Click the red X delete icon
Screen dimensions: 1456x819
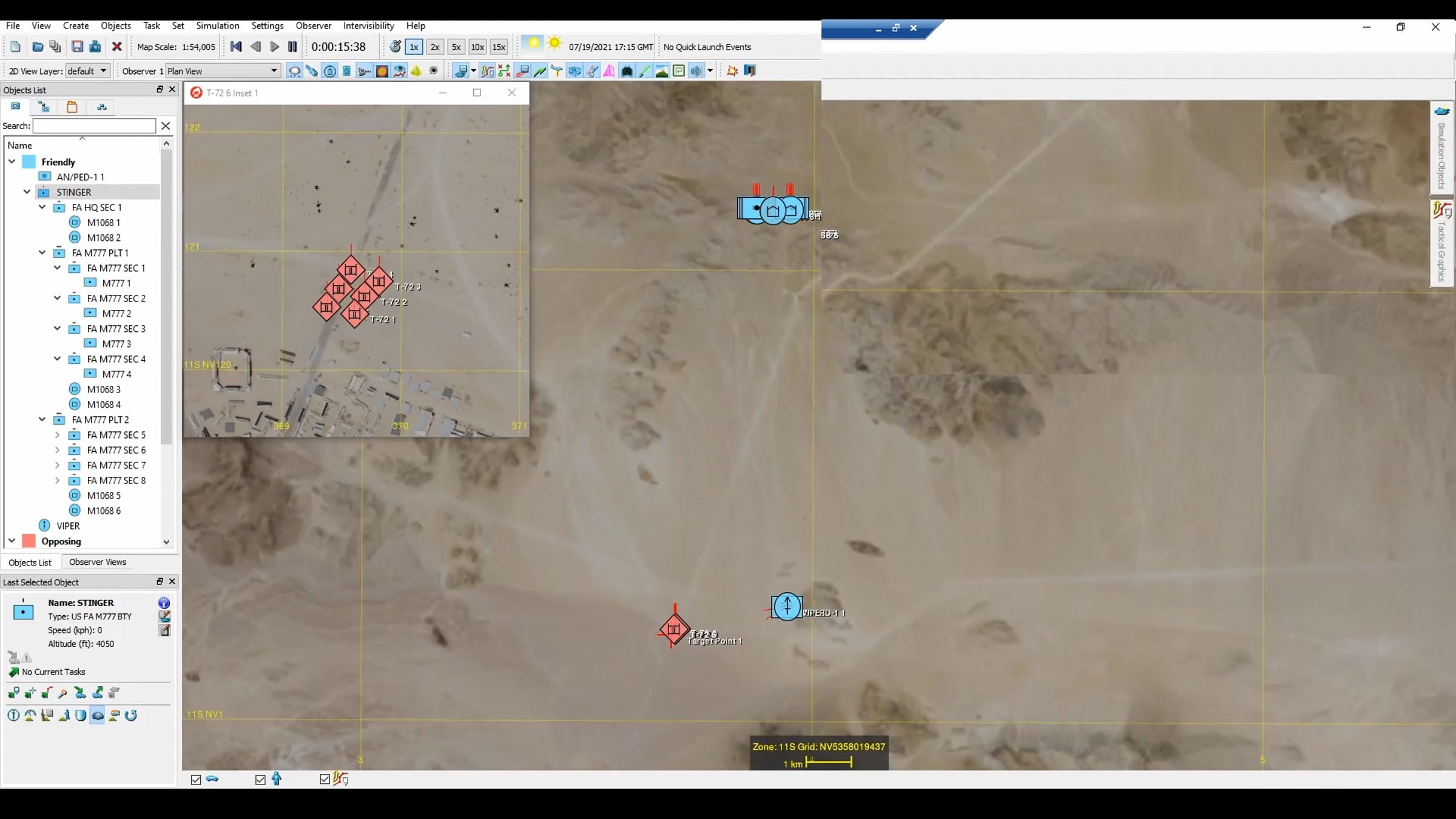117,47
